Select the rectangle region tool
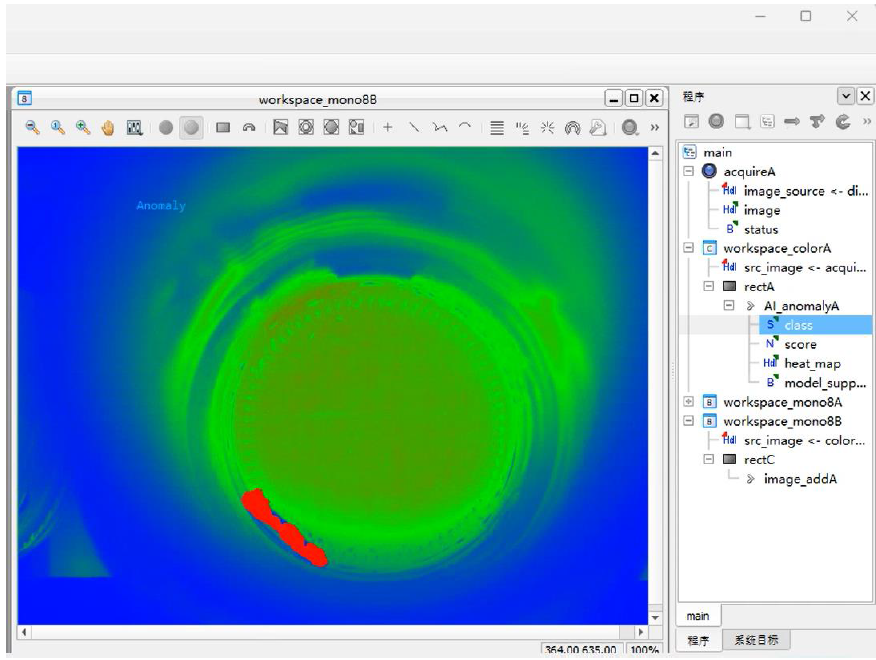The image size is (876, 660). coord(223,127)
